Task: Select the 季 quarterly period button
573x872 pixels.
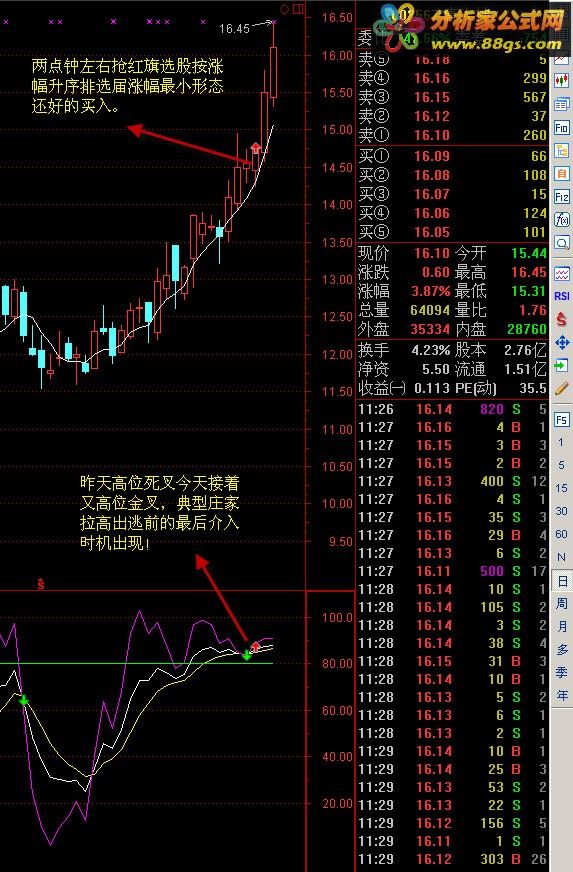Action: pyautogui.click(x=561, y=672)
